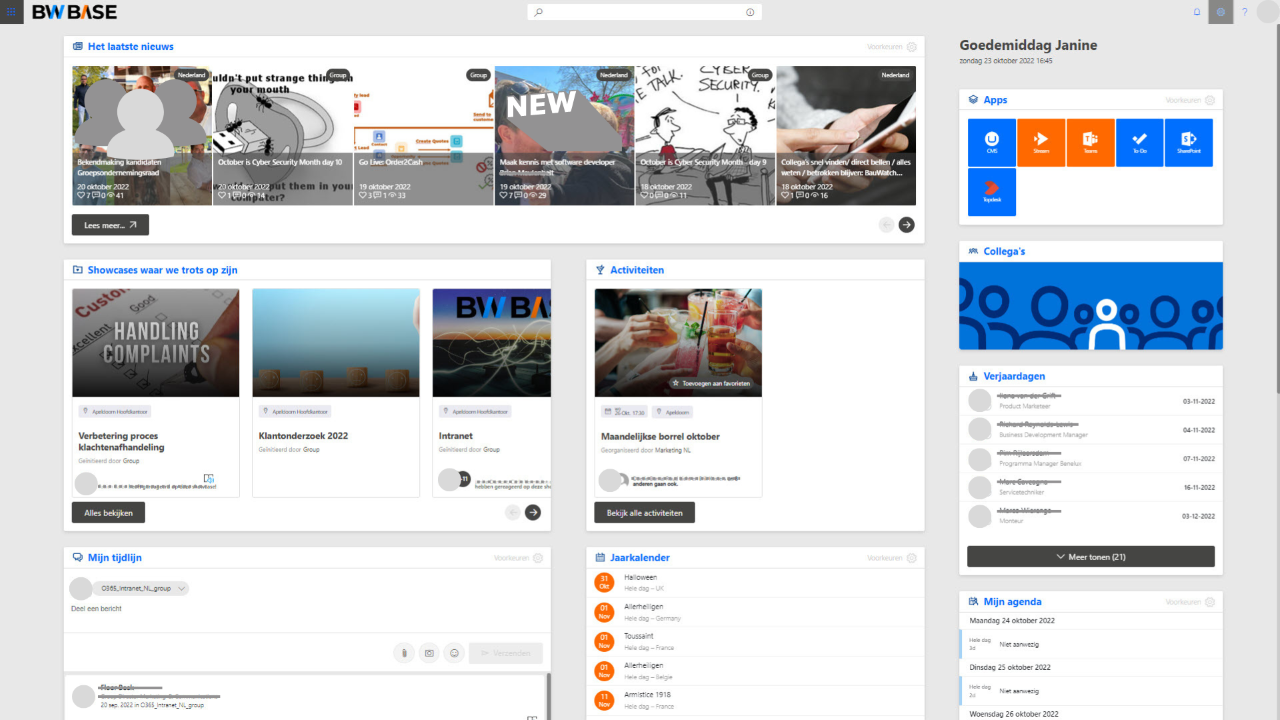Screen dimensions: 1280x720
Task: Open the app launcher grid icon
Action: coord(12,12)
